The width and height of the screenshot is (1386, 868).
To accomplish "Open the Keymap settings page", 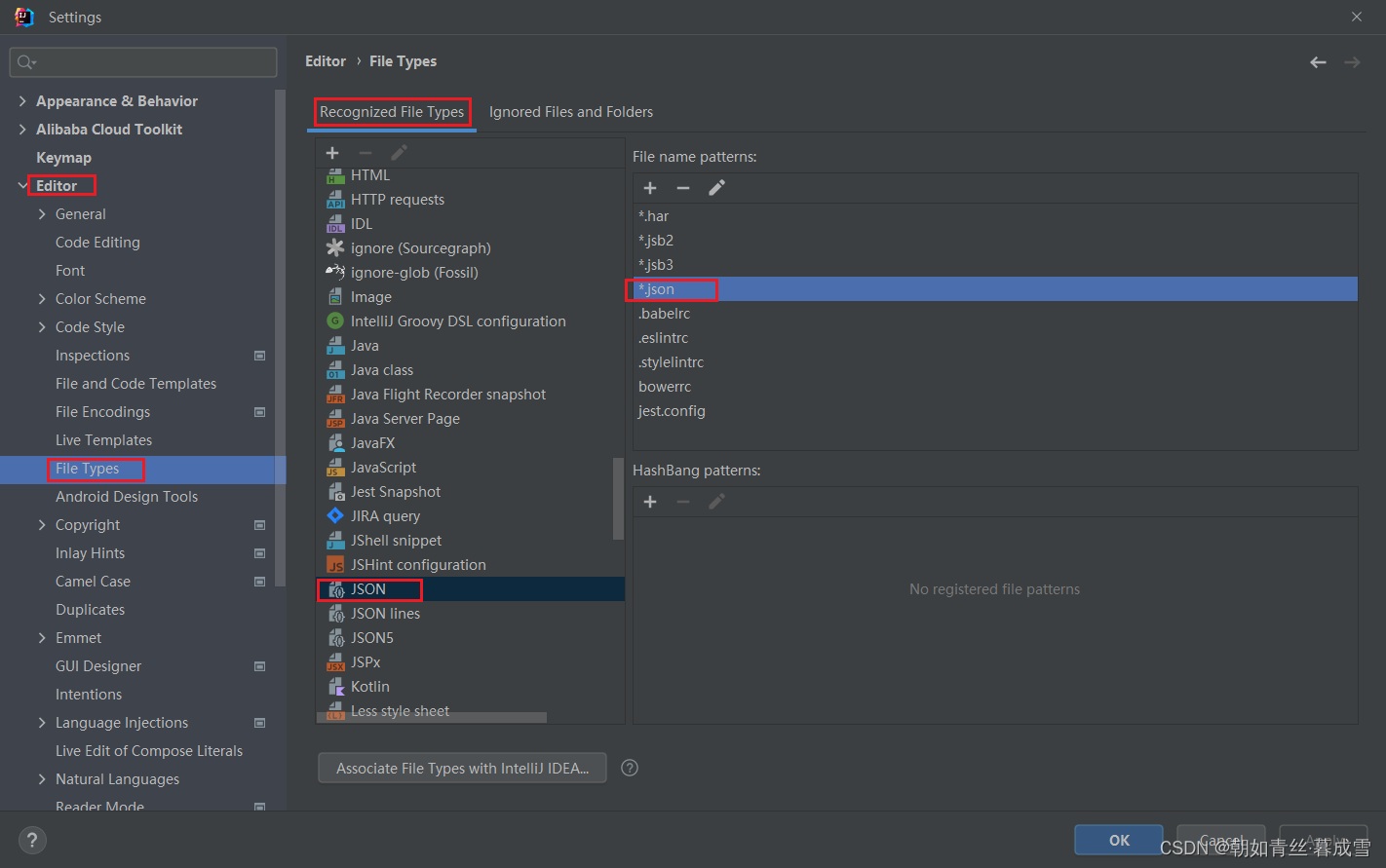I will [x=63, y=158].
